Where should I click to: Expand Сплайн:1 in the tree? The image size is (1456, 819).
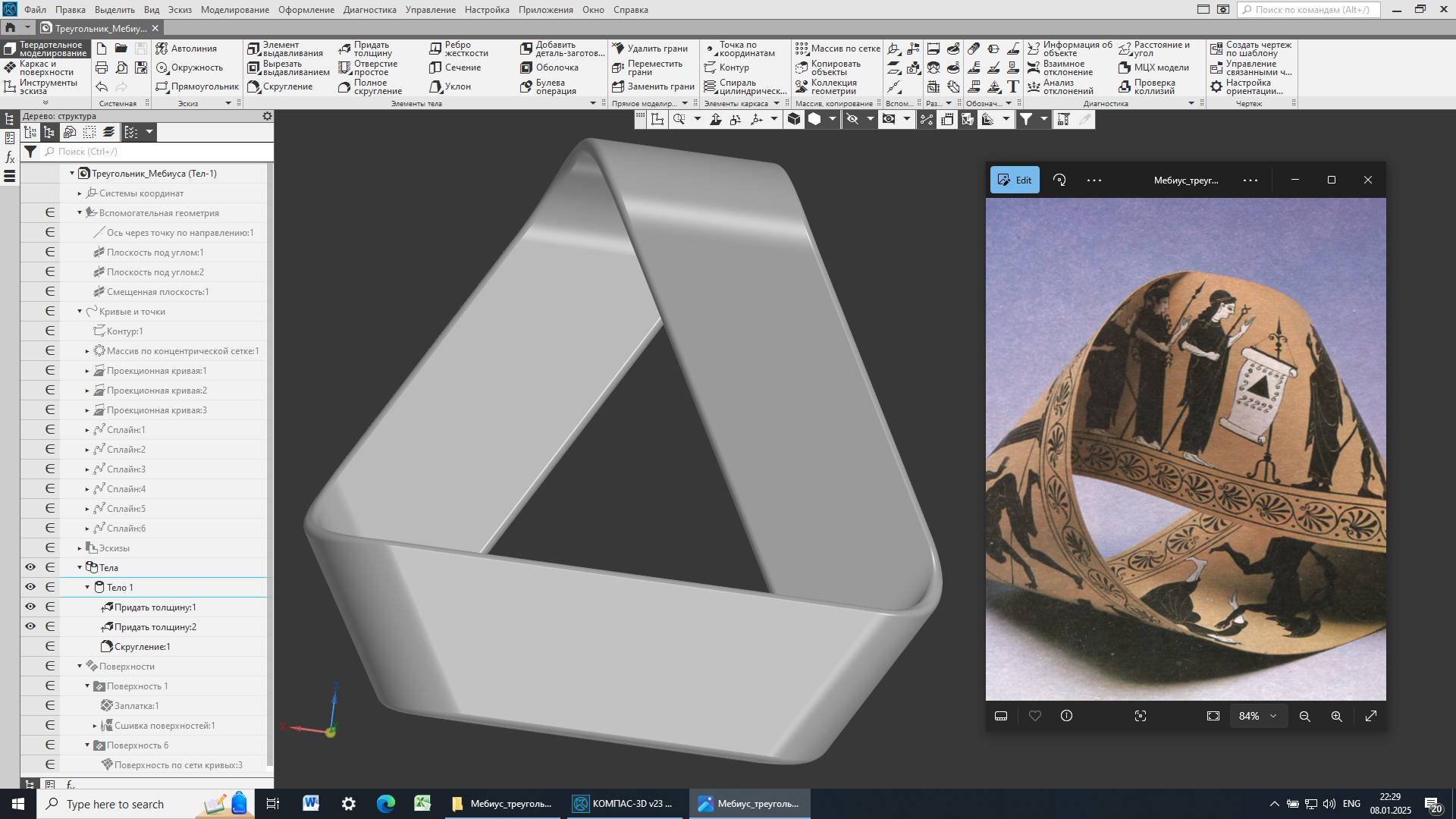tap(87, 430)
